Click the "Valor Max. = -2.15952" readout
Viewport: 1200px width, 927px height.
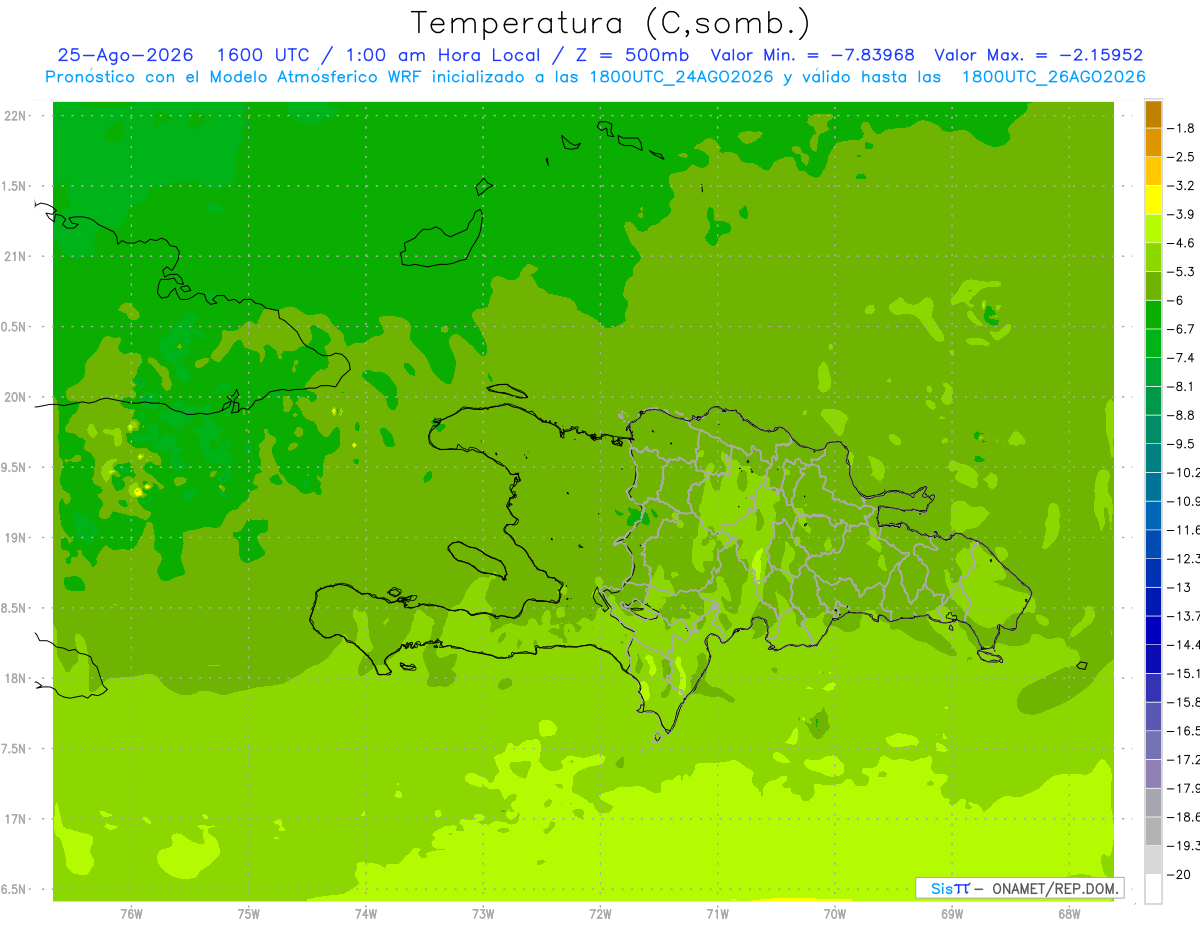(1038, 55)
